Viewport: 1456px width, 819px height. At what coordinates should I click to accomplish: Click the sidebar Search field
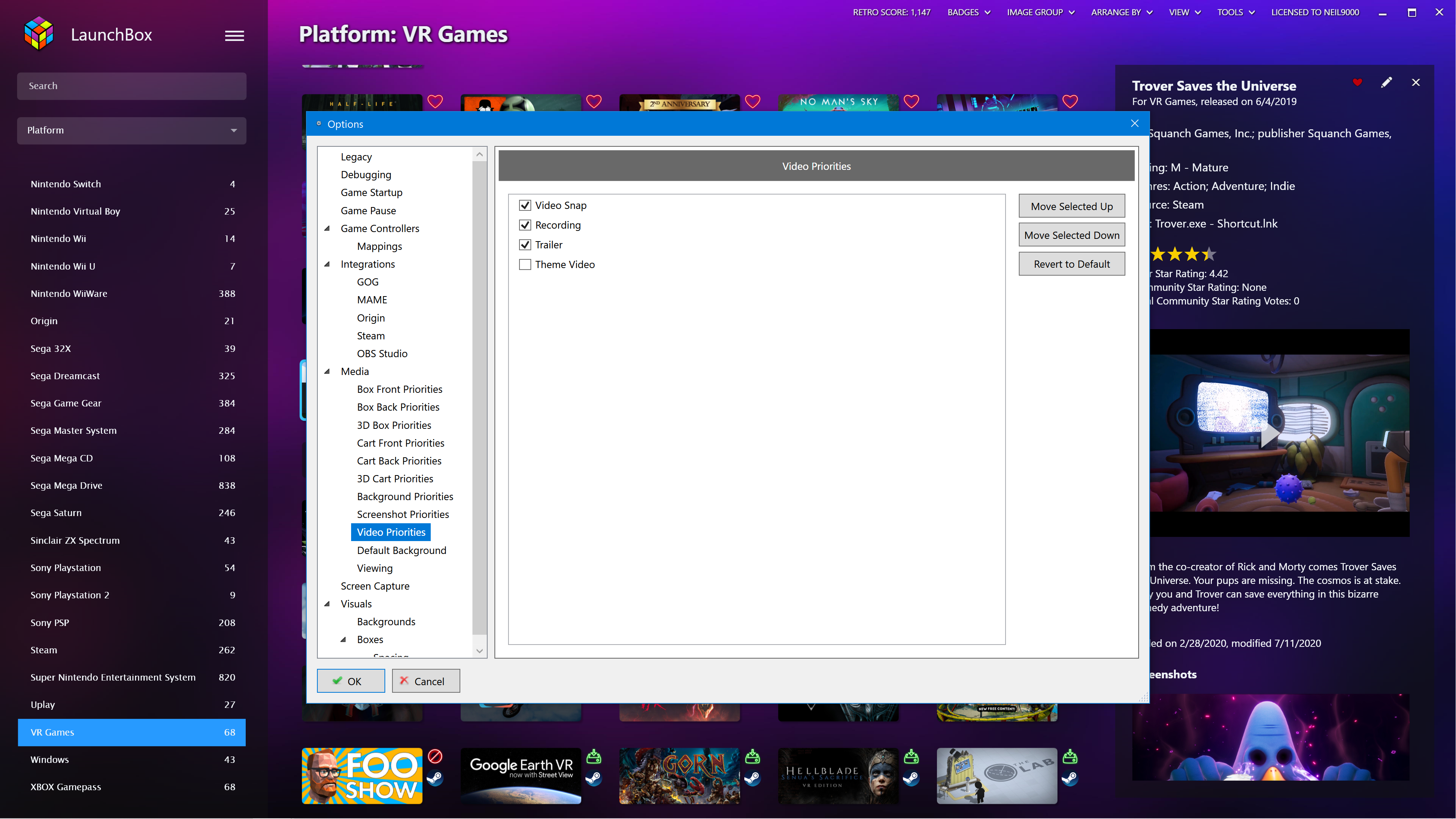tap(131, 86)
